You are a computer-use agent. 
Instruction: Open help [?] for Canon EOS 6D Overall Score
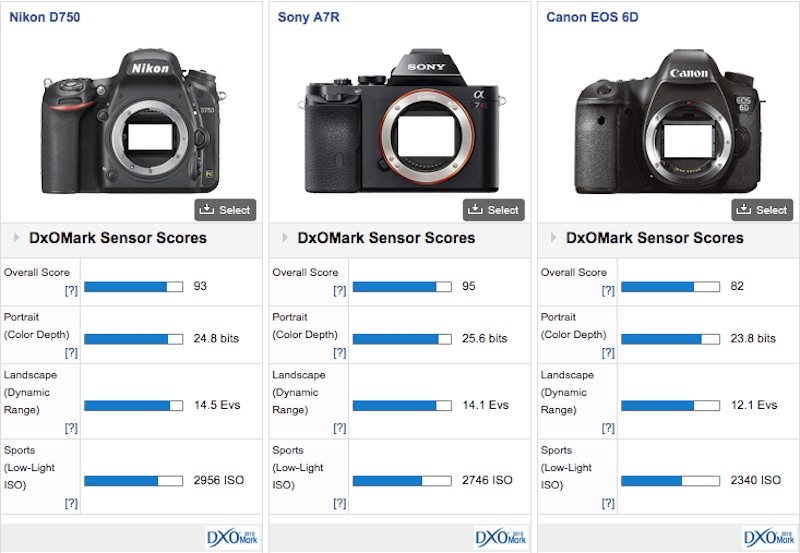click(x=608, y=291)
